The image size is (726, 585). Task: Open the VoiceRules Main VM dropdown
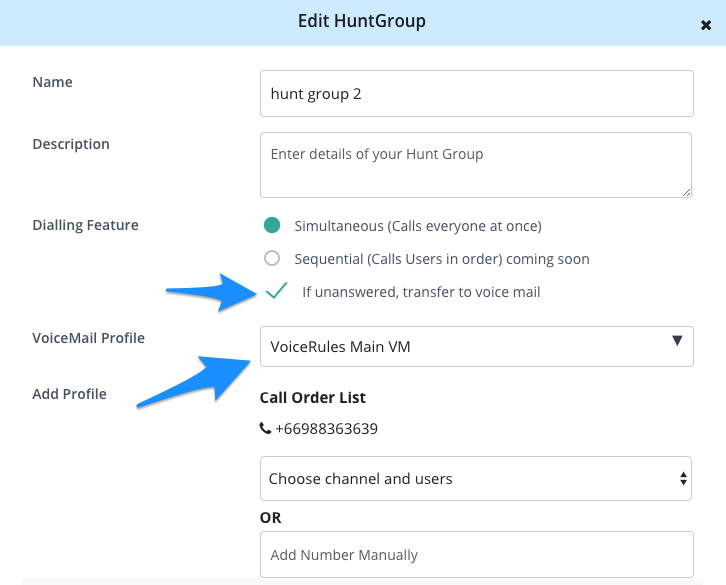pyautogui.click(x=476, y=346)
